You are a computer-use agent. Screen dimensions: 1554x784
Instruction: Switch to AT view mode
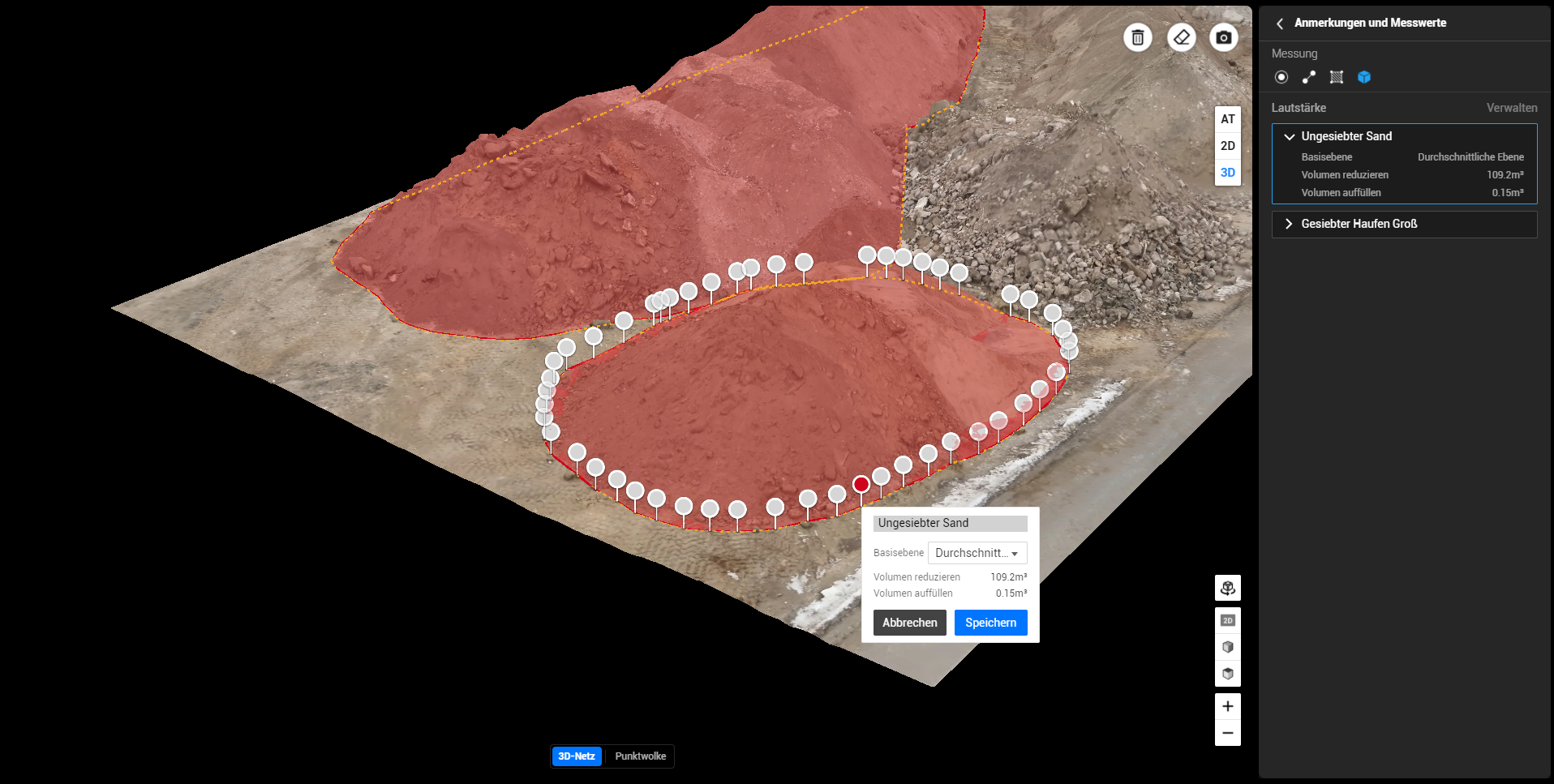click(x=1227, y=119)
